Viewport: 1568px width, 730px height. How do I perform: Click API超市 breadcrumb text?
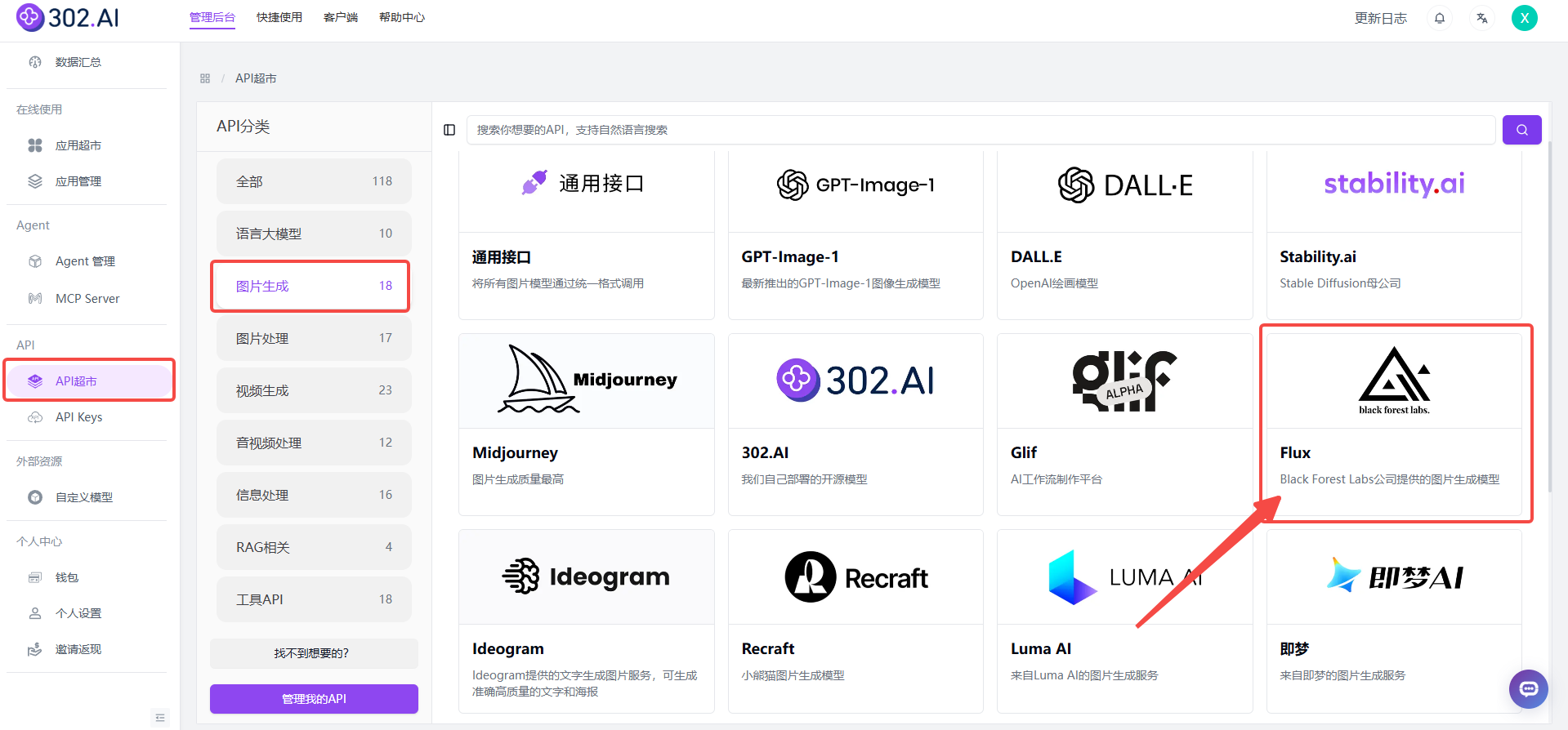click(256, 78)
